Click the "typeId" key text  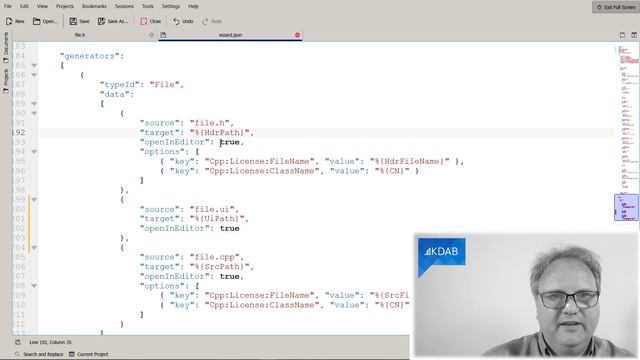tap(120, 84)
